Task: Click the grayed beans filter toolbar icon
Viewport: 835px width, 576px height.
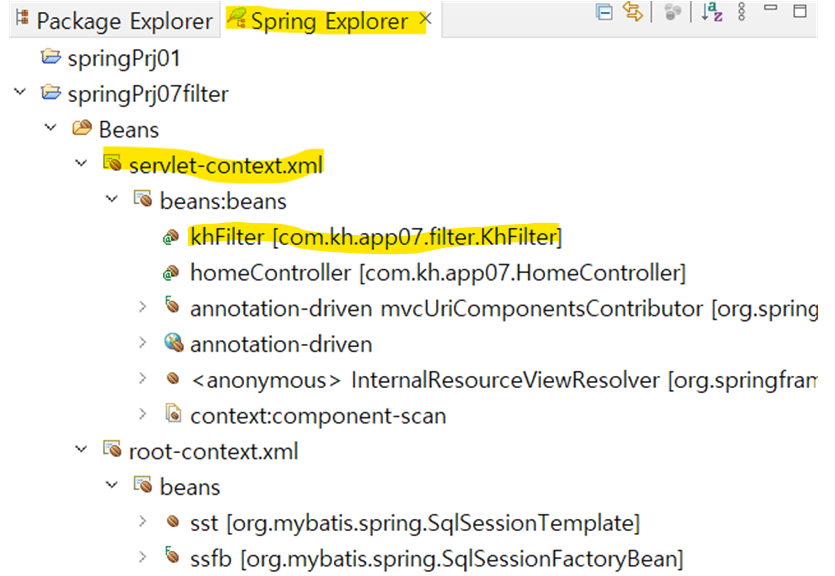Action: pyautogui.click(x=673, y=12)
